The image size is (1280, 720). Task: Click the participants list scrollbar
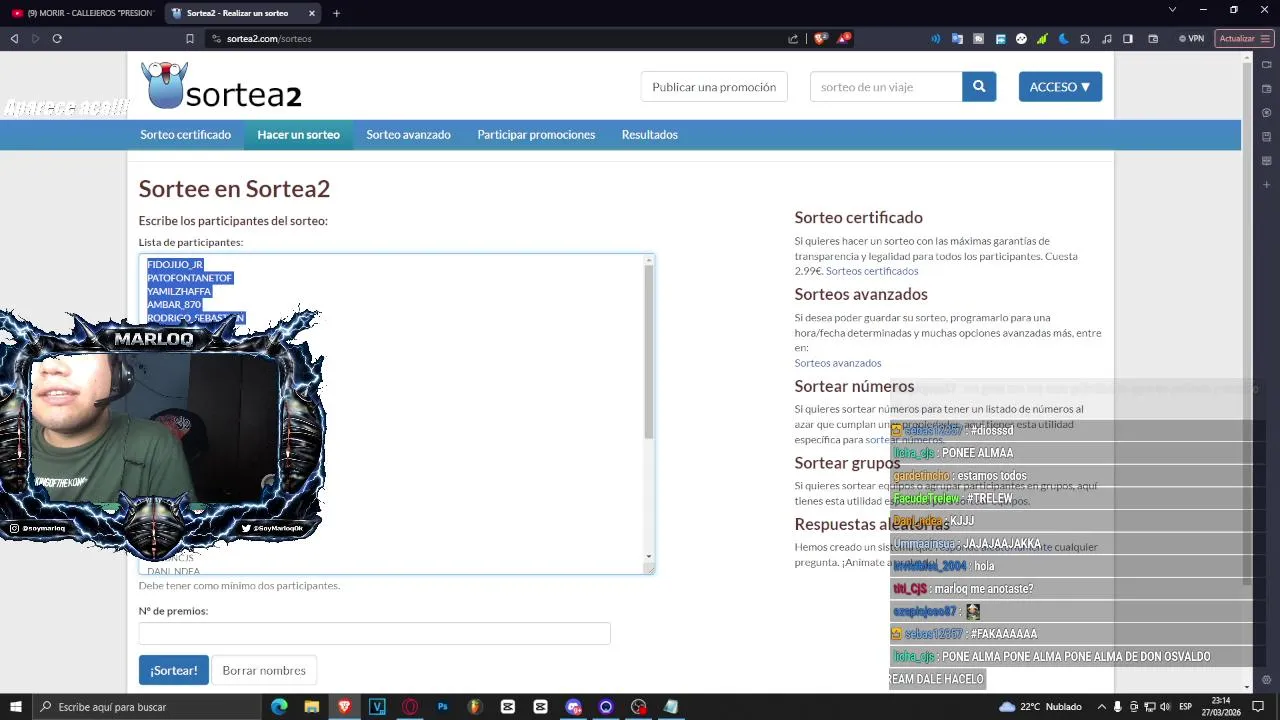[649, 354]
